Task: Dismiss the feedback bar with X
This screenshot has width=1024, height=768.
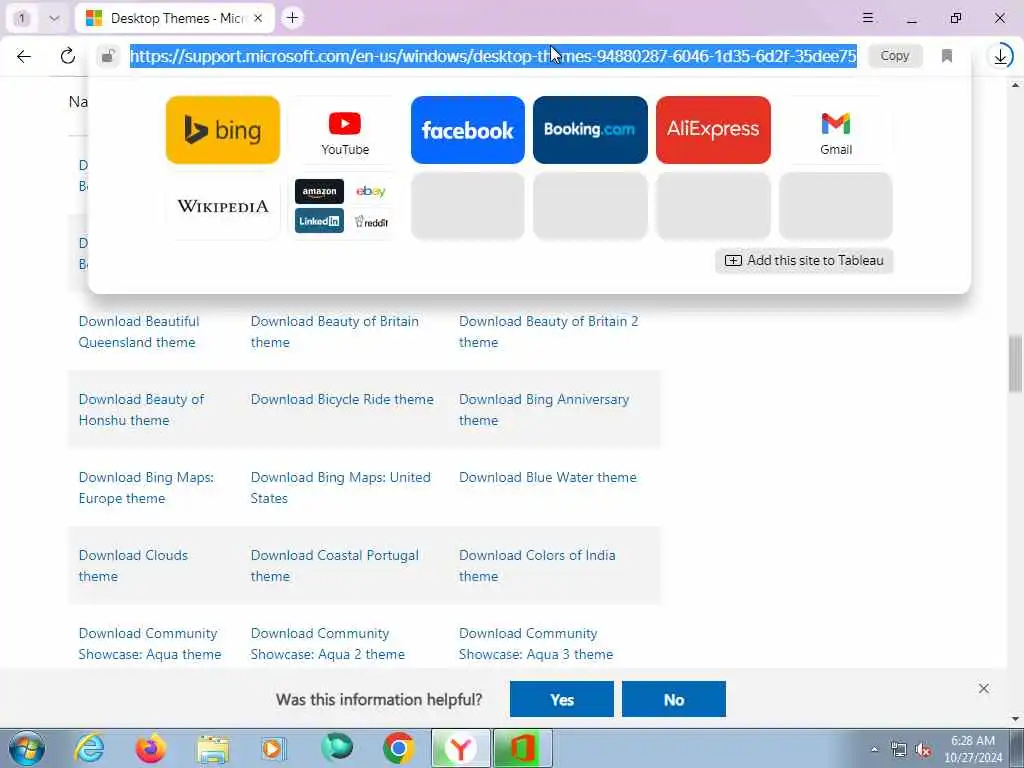Action: pos(984,688)
